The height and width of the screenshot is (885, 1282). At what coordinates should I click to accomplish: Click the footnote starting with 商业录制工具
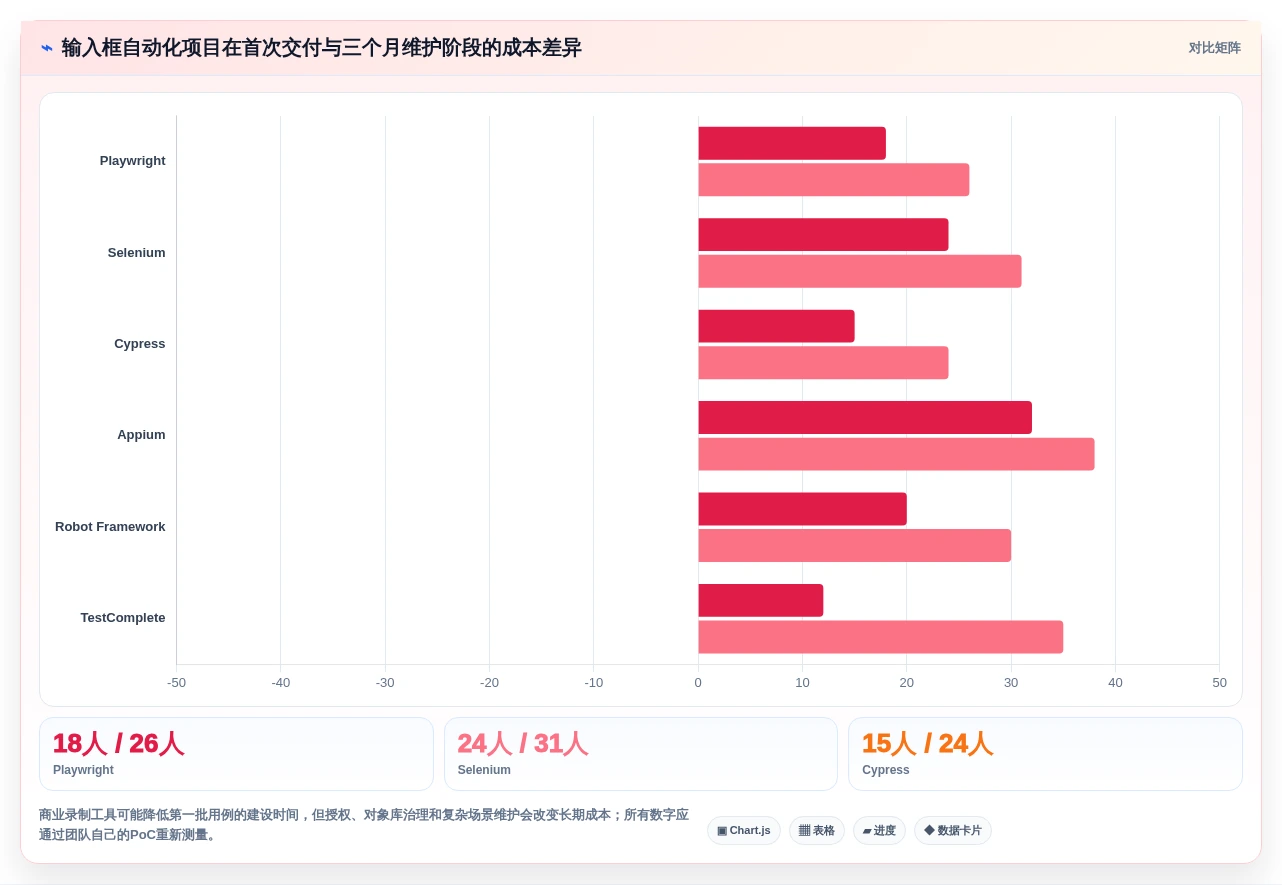tap(364, 825)
